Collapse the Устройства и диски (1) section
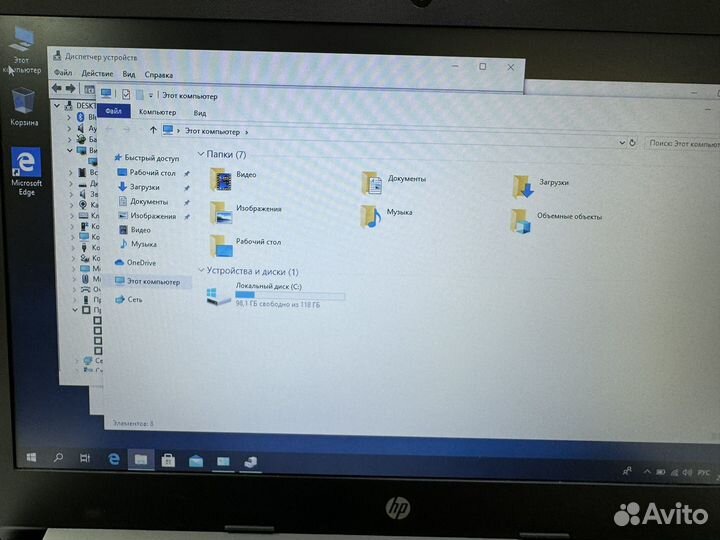The image size is (720, 540). point(201,270)
